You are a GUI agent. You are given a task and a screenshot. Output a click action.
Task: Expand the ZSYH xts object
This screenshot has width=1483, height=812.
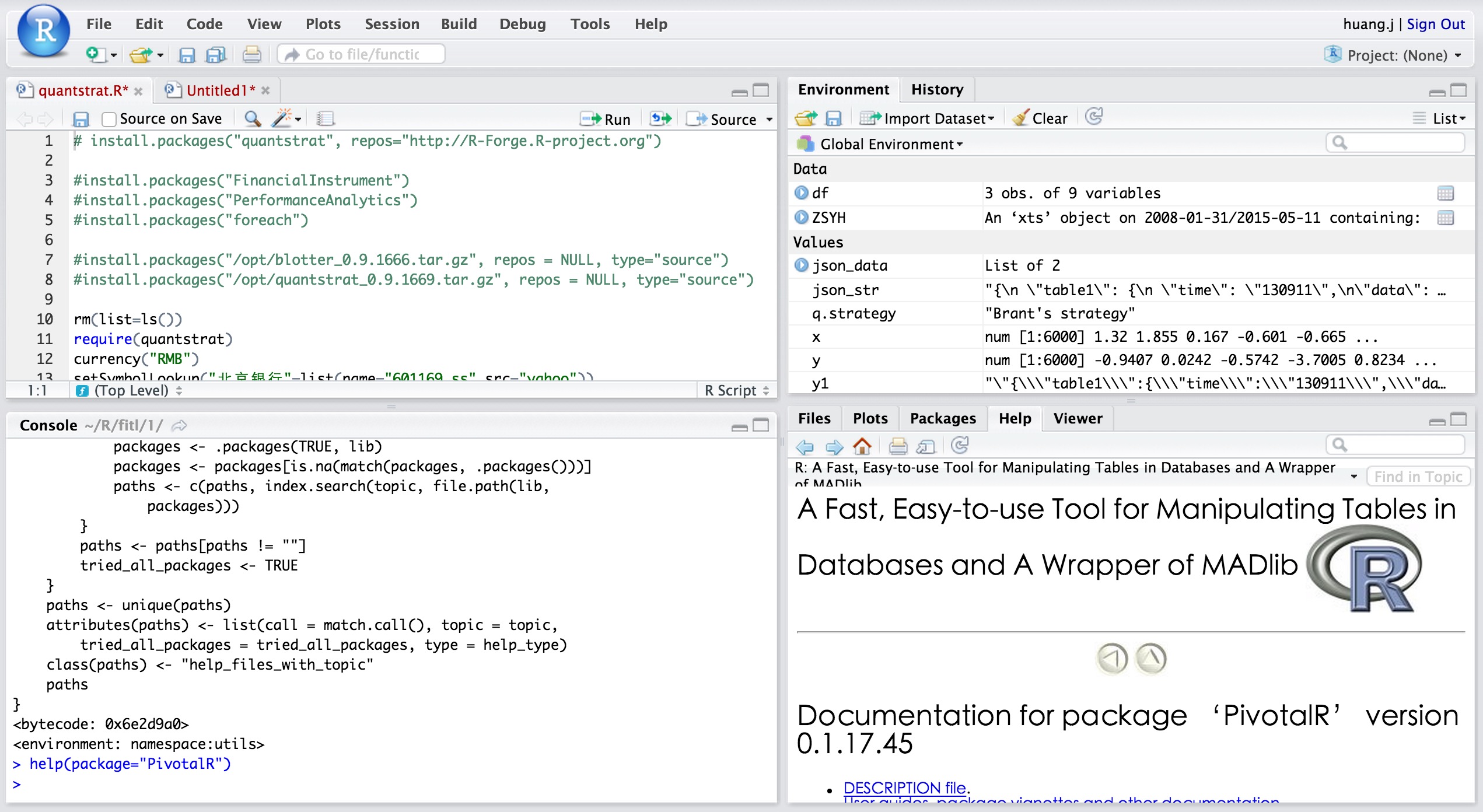[x=802, y=217]
